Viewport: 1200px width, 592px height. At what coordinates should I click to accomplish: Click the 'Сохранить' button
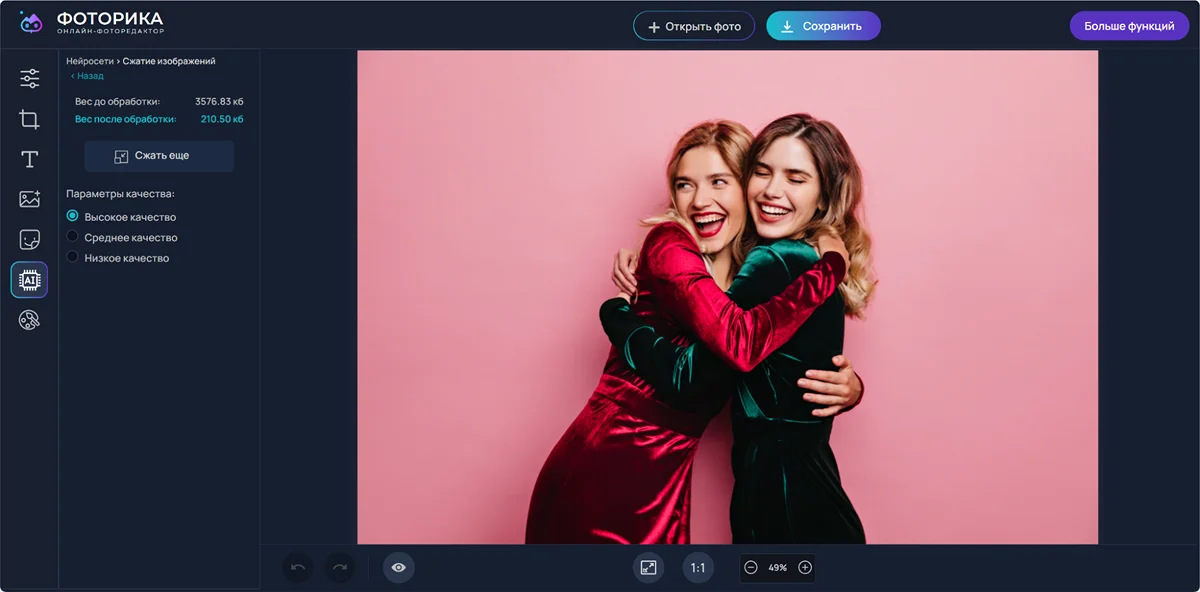[823, 26]
